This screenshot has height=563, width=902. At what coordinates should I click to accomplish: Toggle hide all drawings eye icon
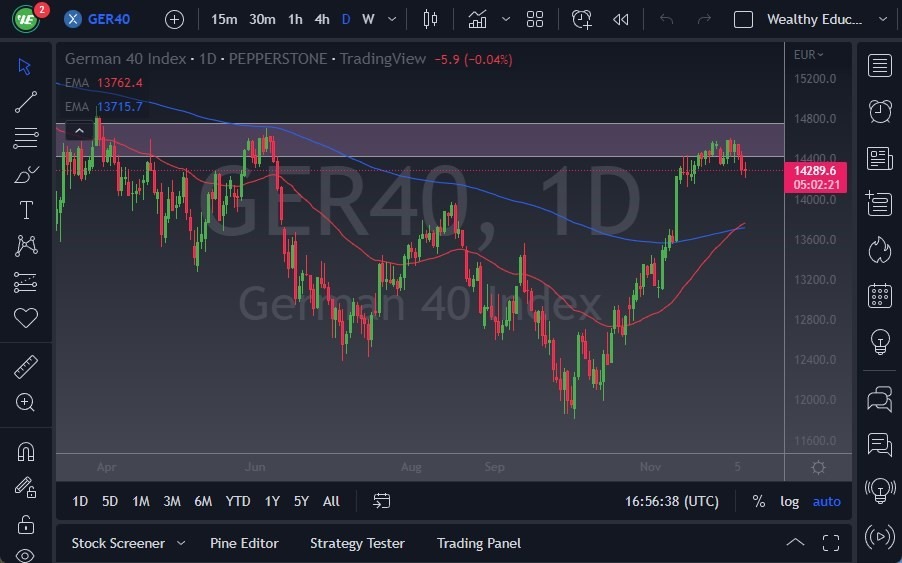pos(26,556)
